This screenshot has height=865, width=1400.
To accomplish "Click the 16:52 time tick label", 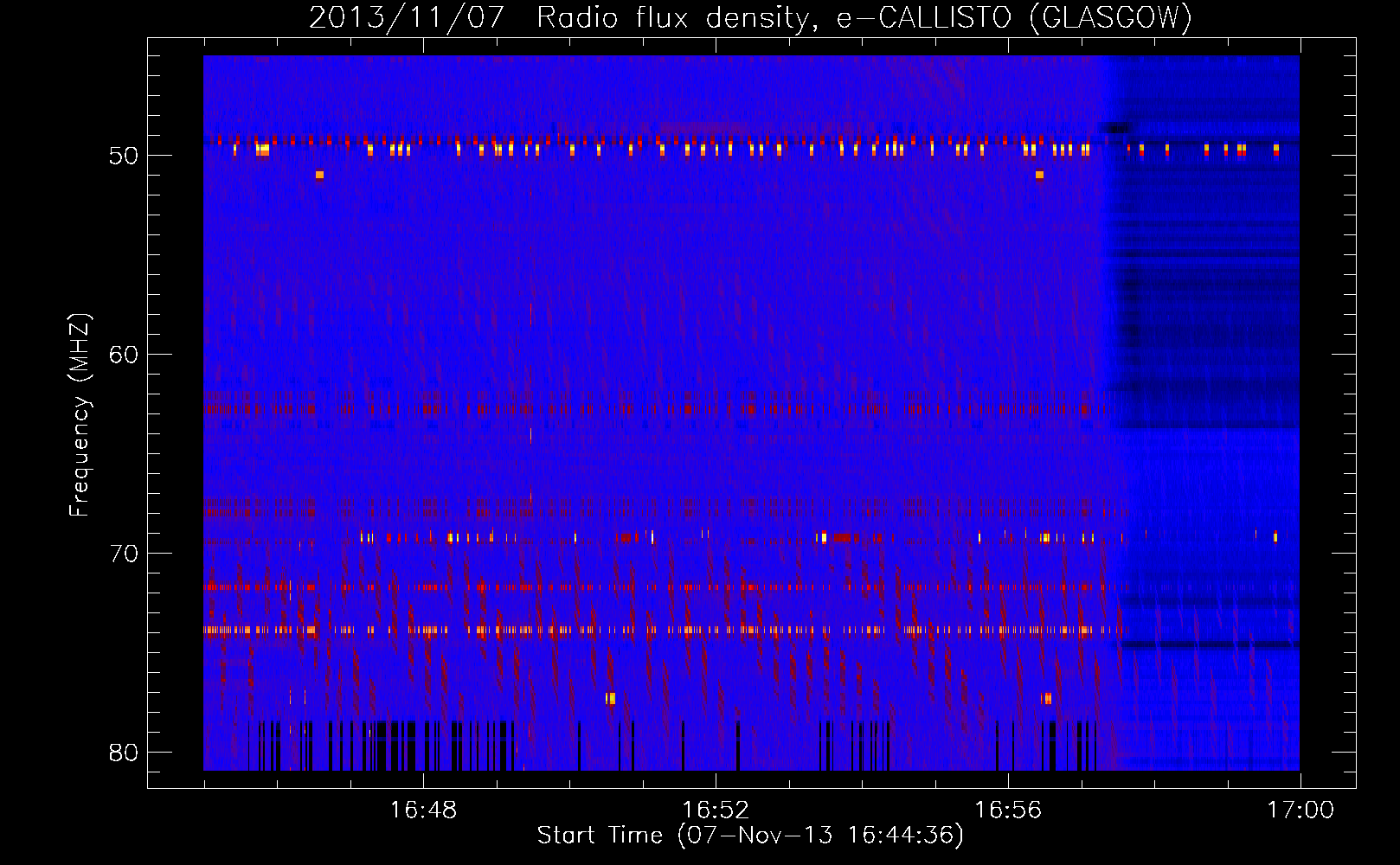I will (716, 811).
